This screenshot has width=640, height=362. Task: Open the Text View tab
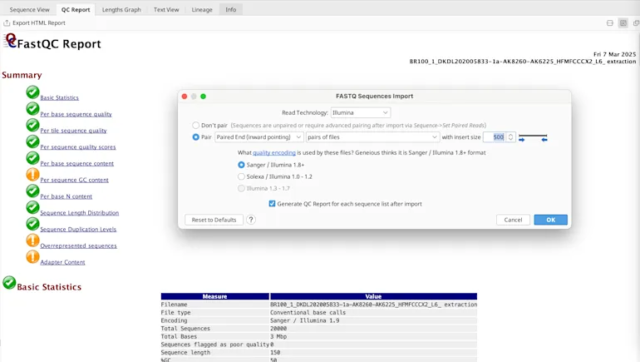[x=166, y=9]
